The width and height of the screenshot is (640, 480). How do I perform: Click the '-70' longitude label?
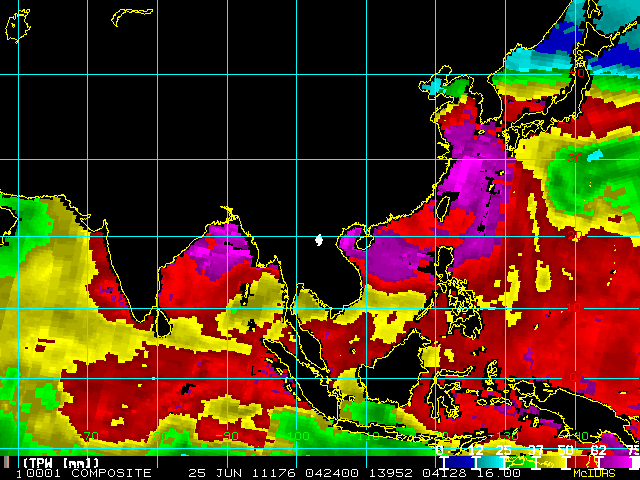[89, 436]
